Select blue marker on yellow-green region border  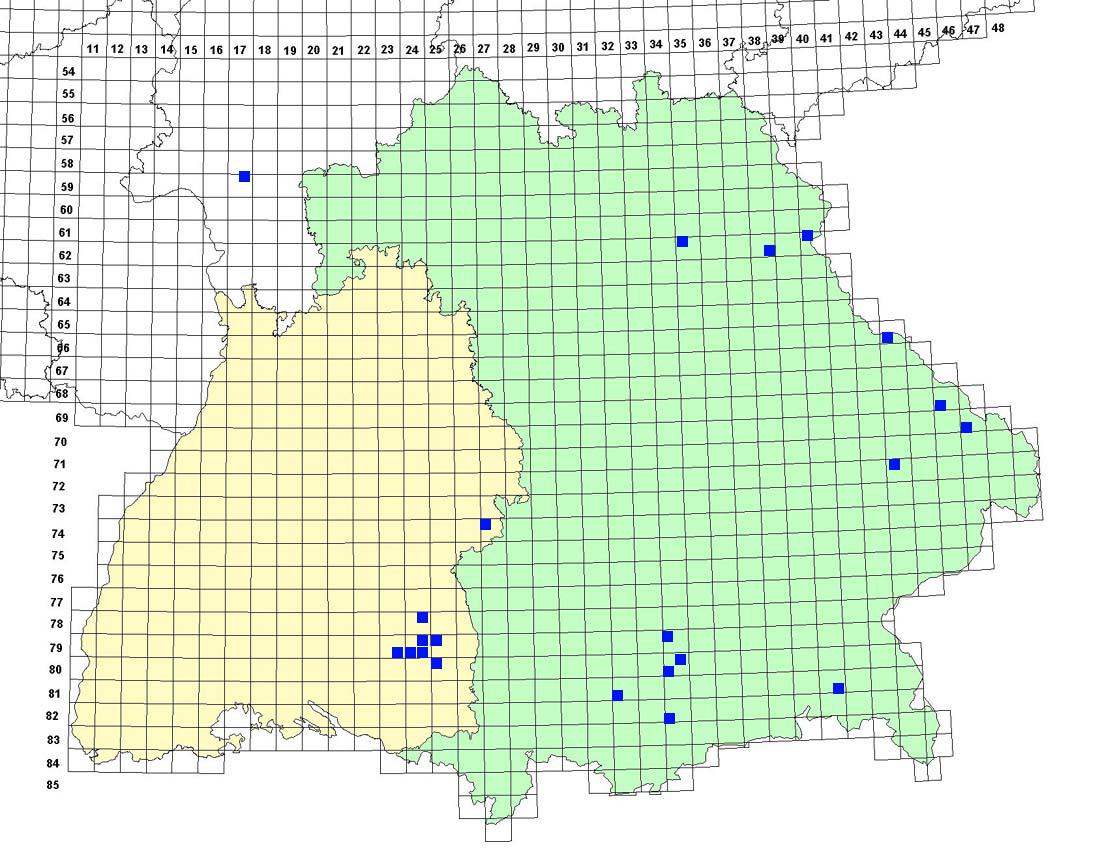(x=485, y=524)
